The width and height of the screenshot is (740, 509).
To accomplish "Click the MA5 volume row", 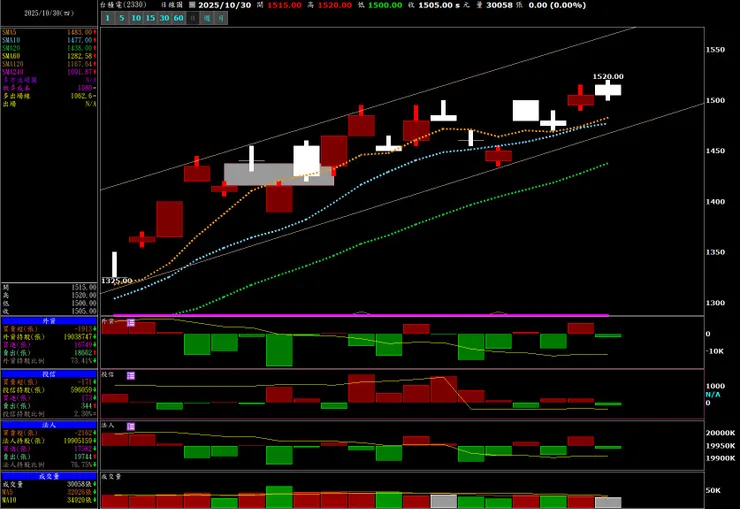I will point(49,492).
